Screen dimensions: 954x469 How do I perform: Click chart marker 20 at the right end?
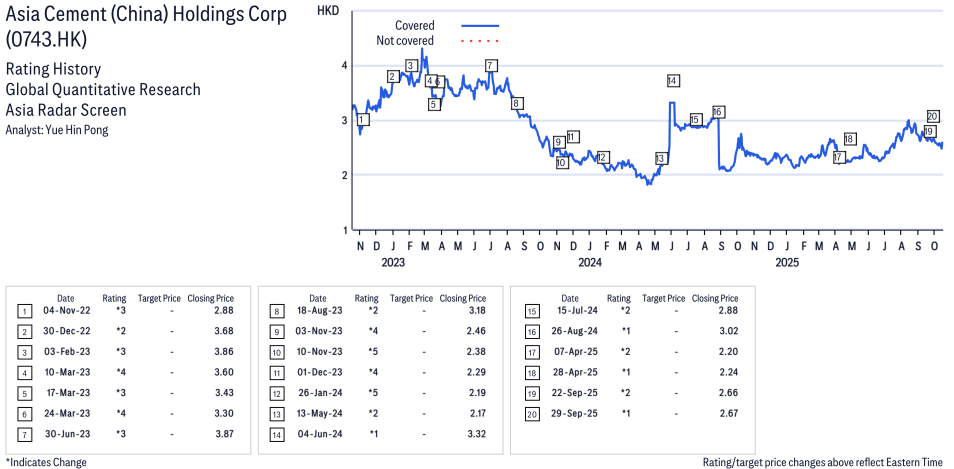[932, 116]
